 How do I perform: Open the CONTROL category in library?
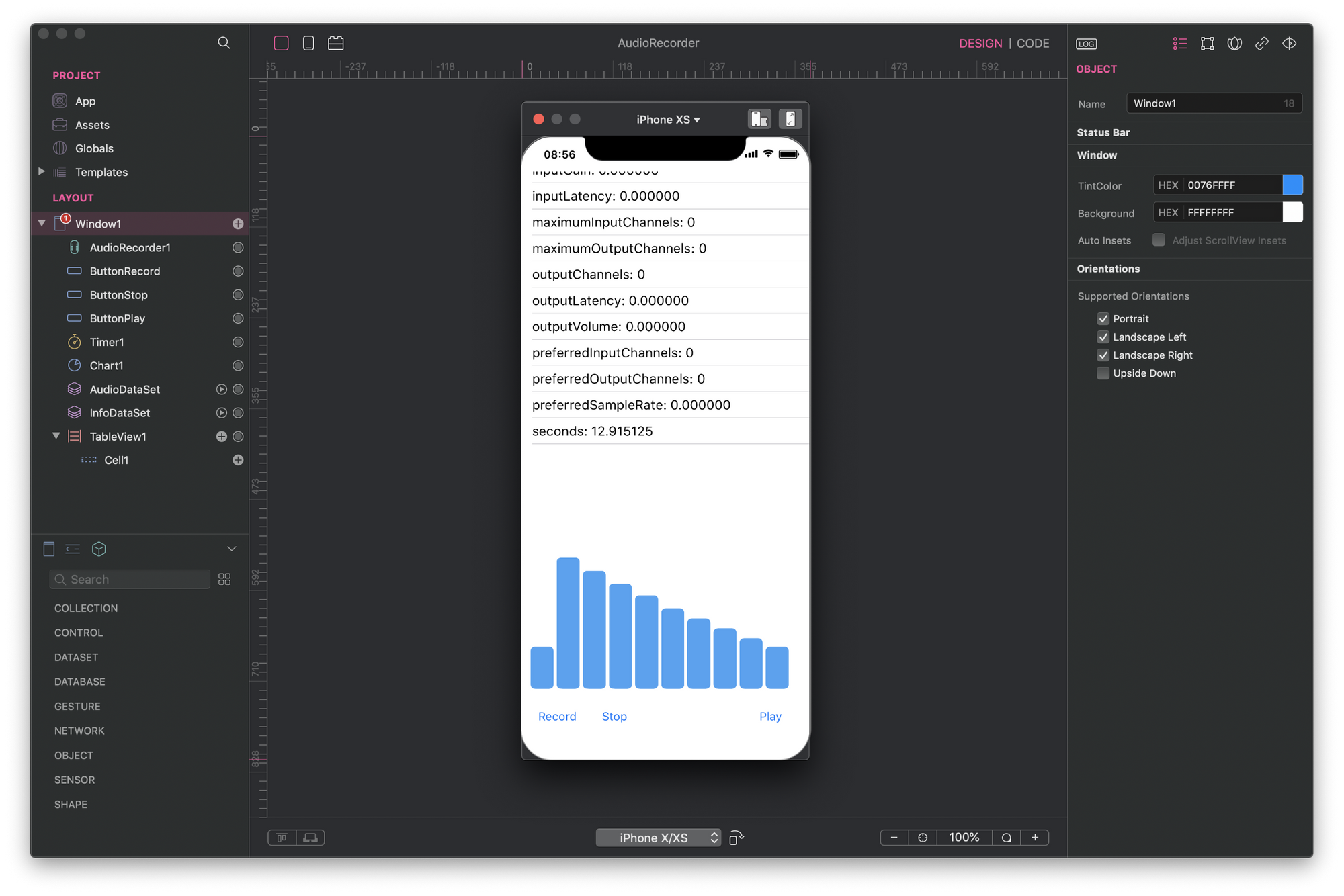coord(79,633)
